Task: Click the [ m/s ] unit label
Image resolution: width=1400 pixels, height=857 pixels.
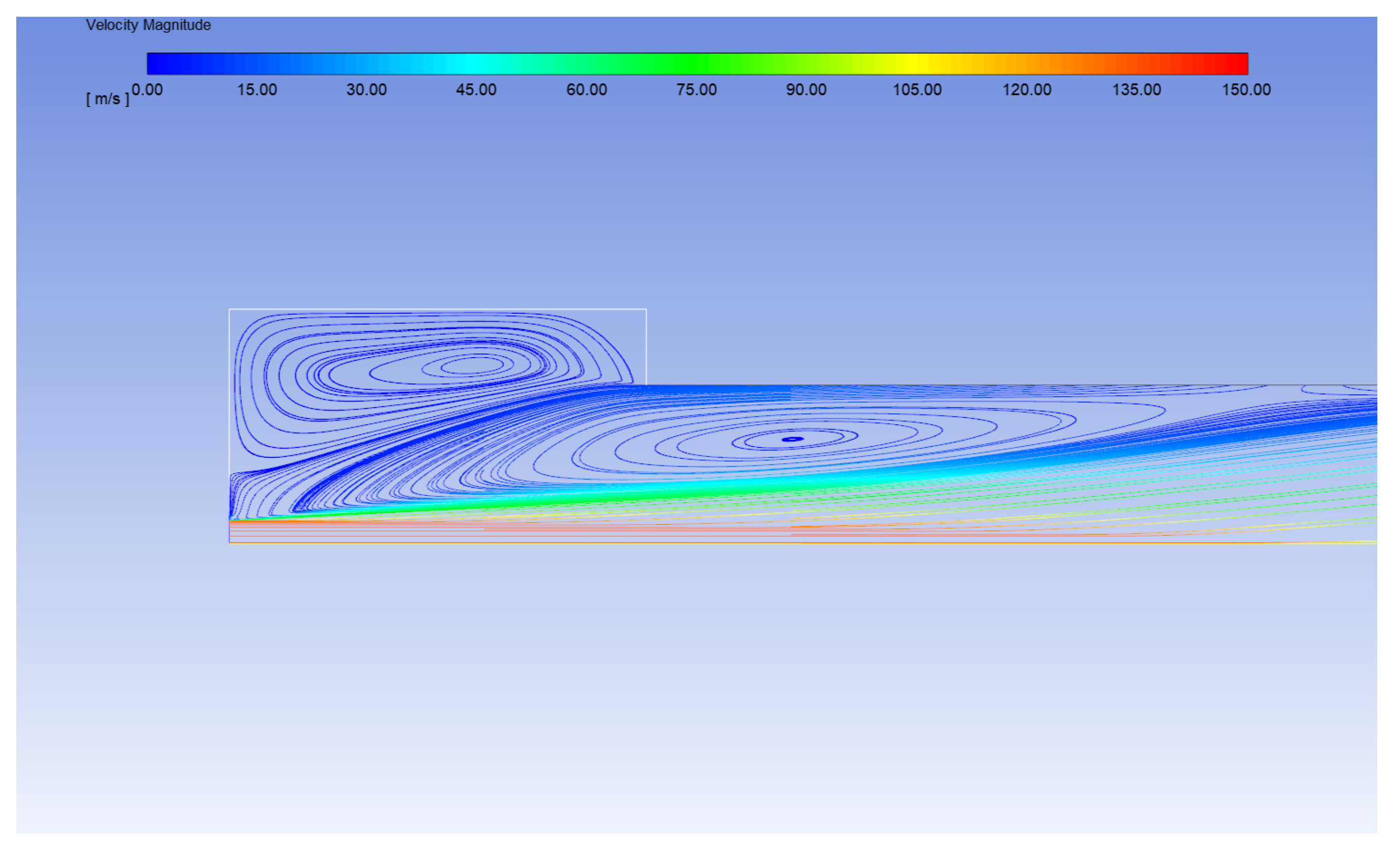Action: pyautogui.click(x=108, y=99)
